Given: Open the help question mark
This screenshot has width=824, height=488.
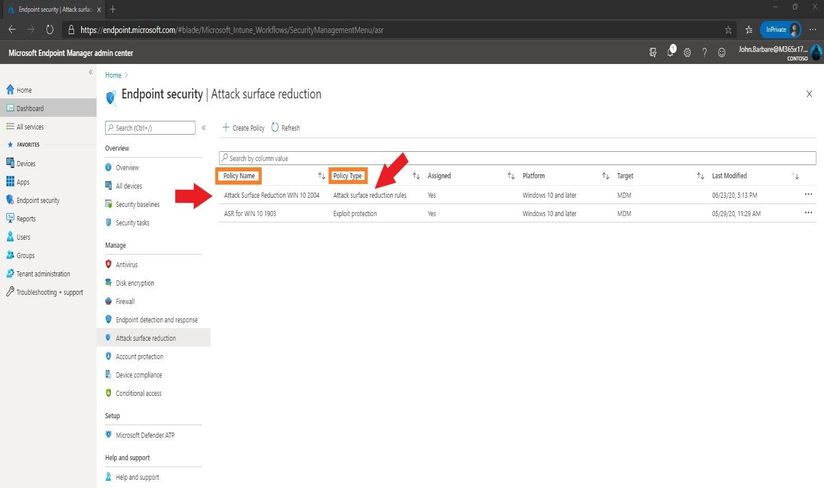Looking at the screenshot, I should (704, 53).
